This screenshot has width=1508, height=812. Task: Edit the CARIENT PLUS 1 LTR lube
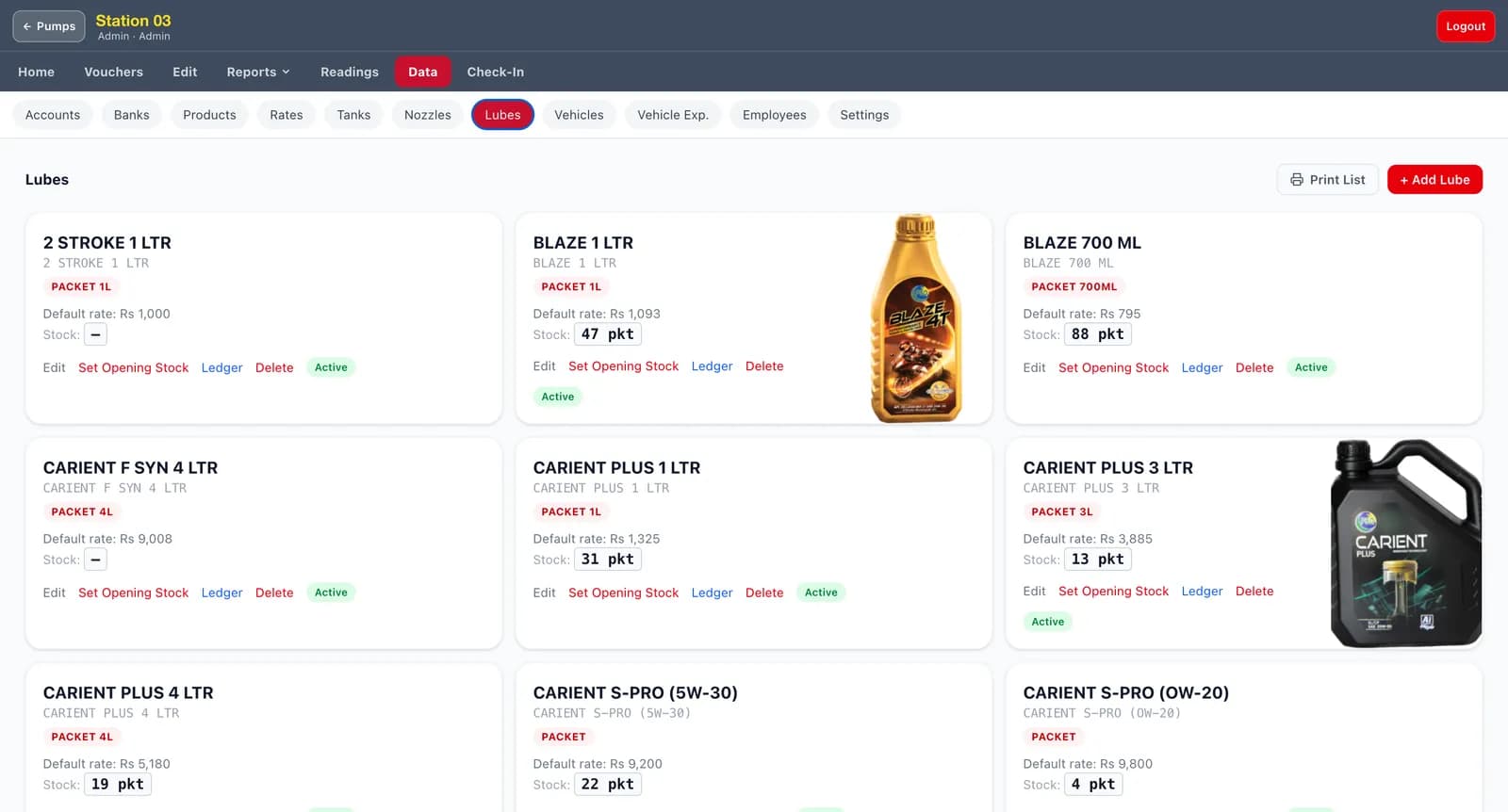pos(544,593)
